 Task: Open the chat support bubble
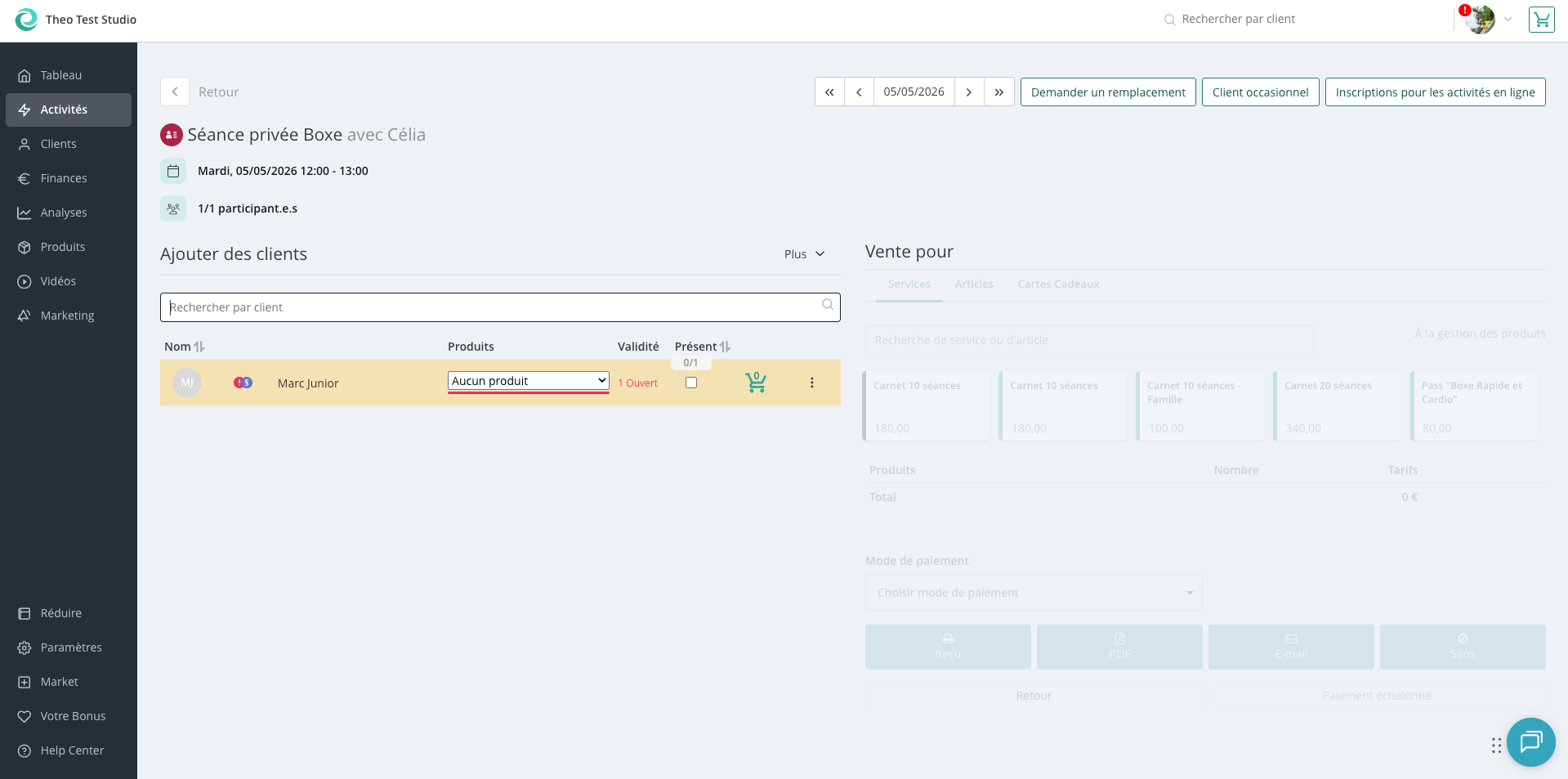point(1530,741)
